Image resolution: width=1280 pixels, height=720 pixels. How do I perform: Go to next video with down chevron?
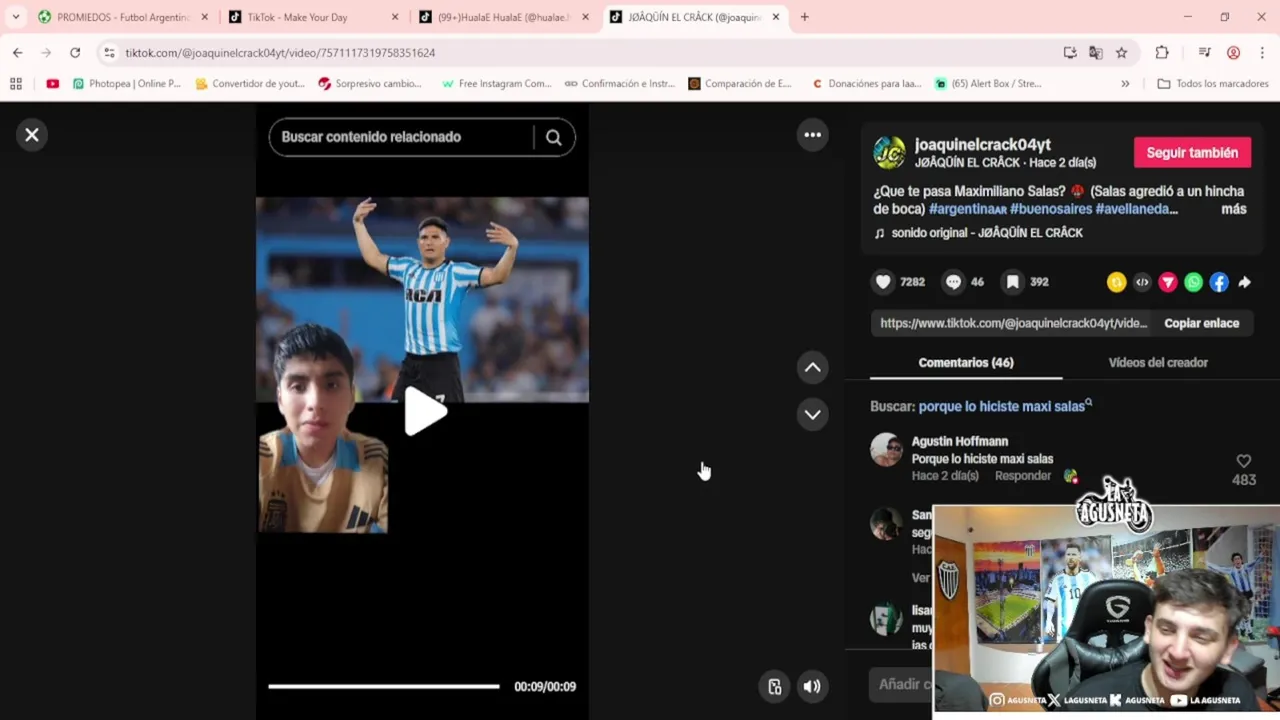pyautogui.click(x=813, y=414)
